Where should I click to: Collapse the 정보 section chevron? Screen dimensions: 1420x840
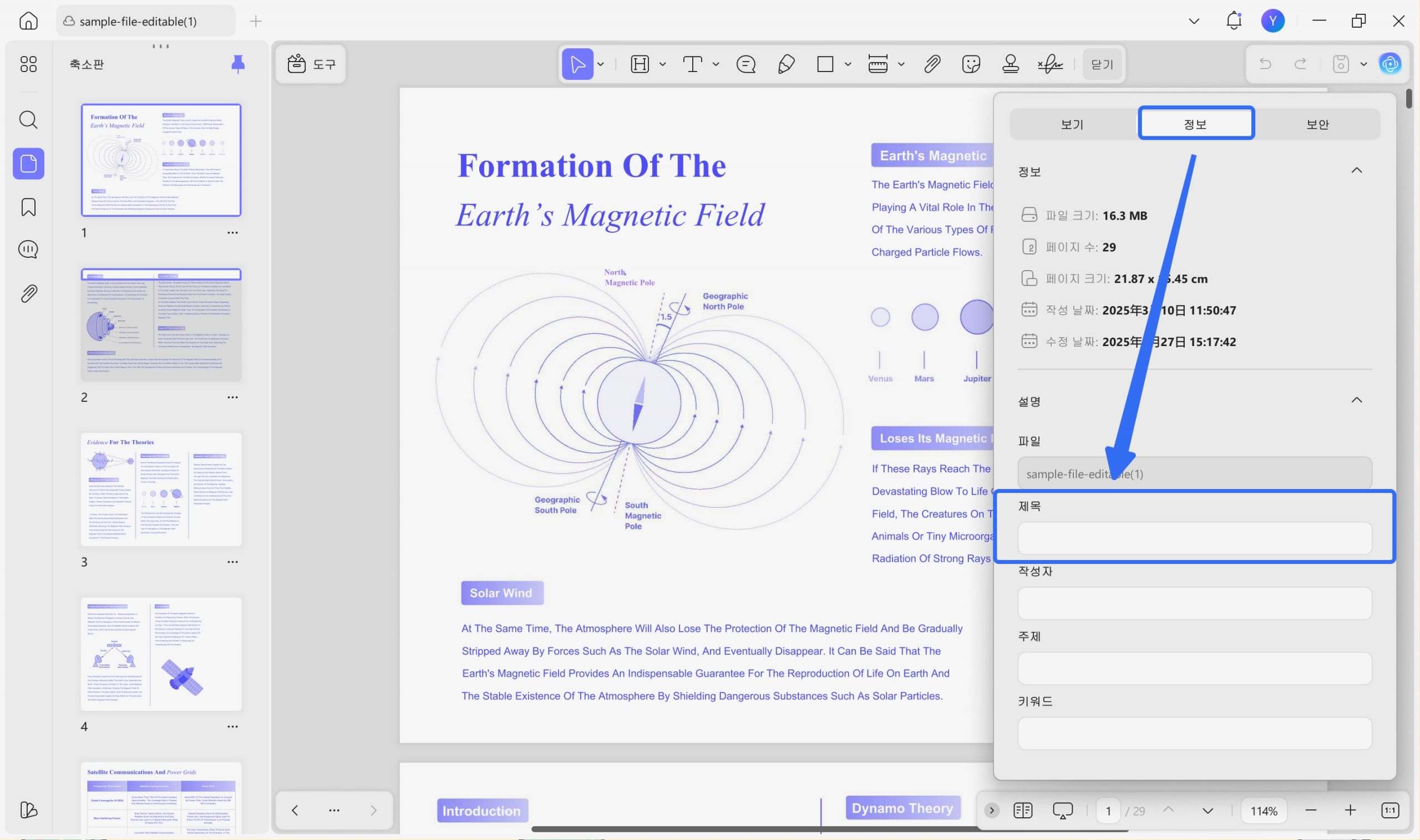[1357, 170]
